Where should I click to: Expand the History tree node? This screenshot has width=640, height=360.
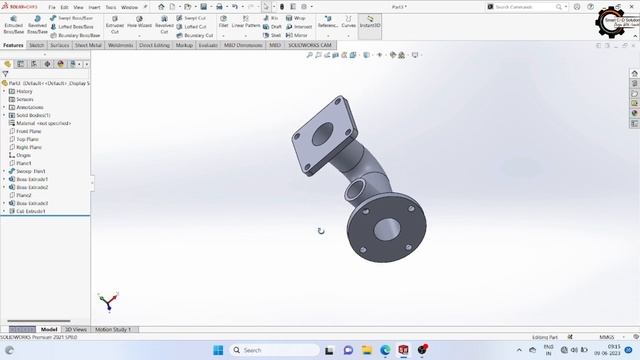pyautogui.click(x=4, y=91)
